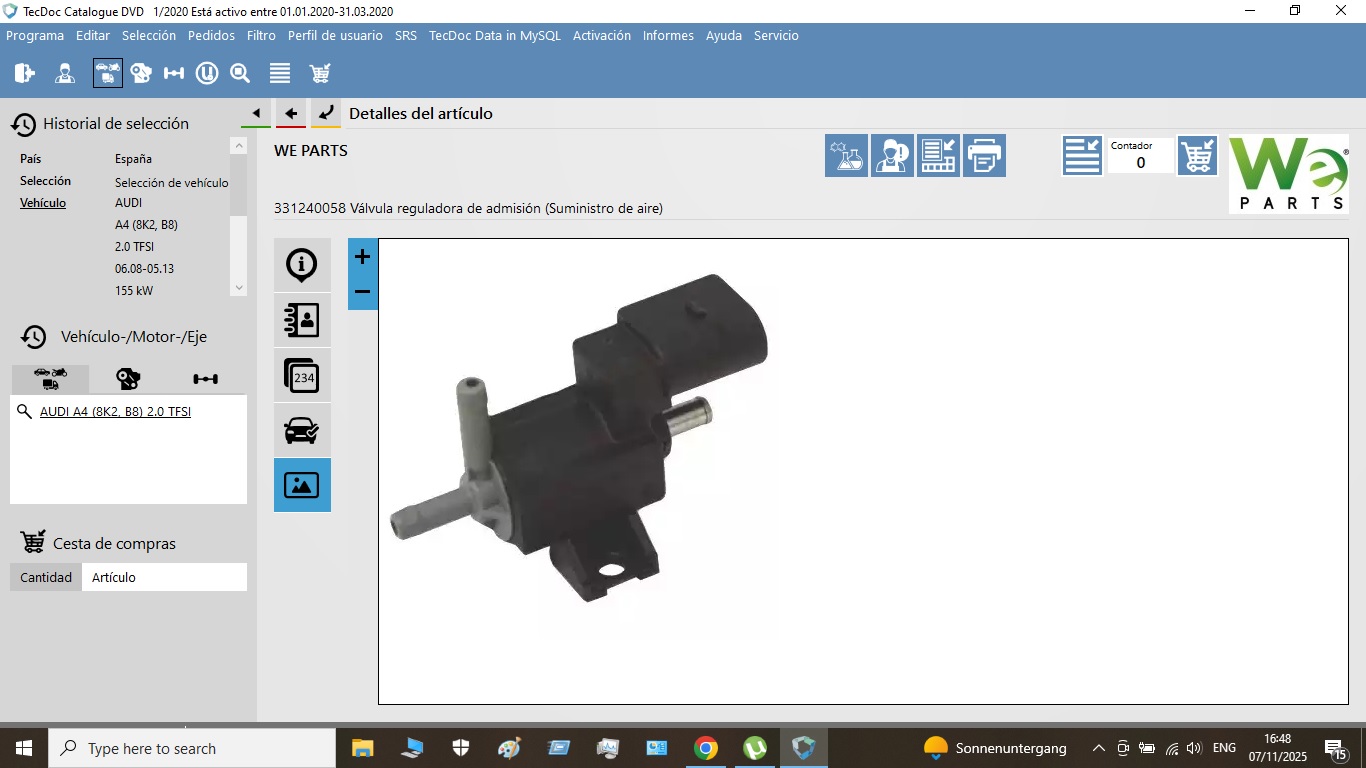The width and height of the screenshot is (1366, 768).
Task: Click the article search magnifier toolbar icon
Action: click(x=240, y=73)
